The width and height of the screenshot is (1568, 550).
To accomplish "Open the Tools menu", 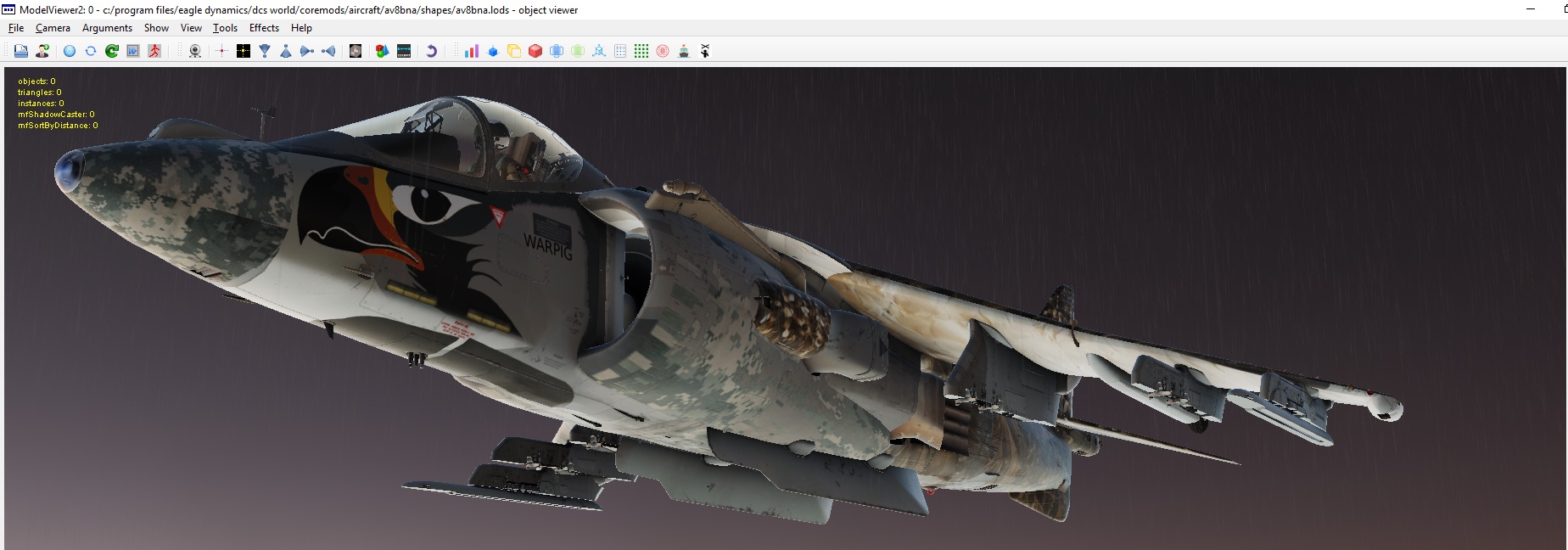I will tap(225, 28).
